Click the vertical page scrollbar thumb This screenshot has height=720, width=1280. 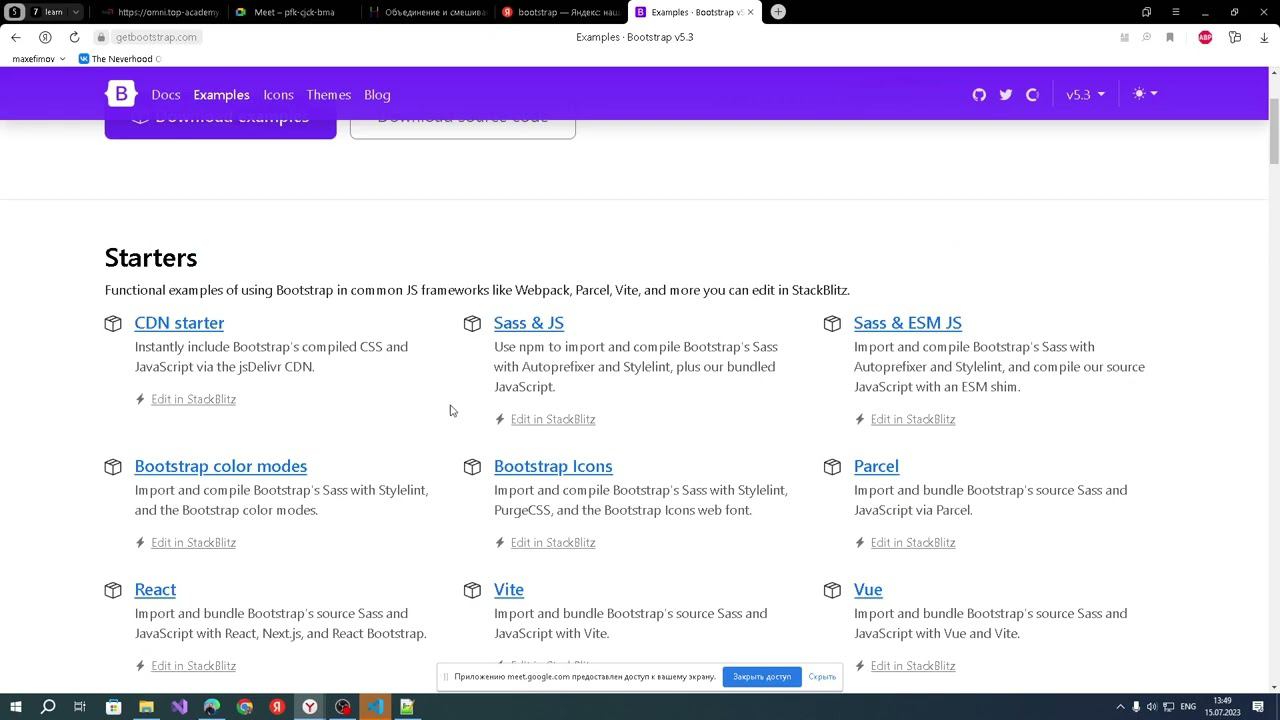pyautogui.click(x=1274, y=130)
